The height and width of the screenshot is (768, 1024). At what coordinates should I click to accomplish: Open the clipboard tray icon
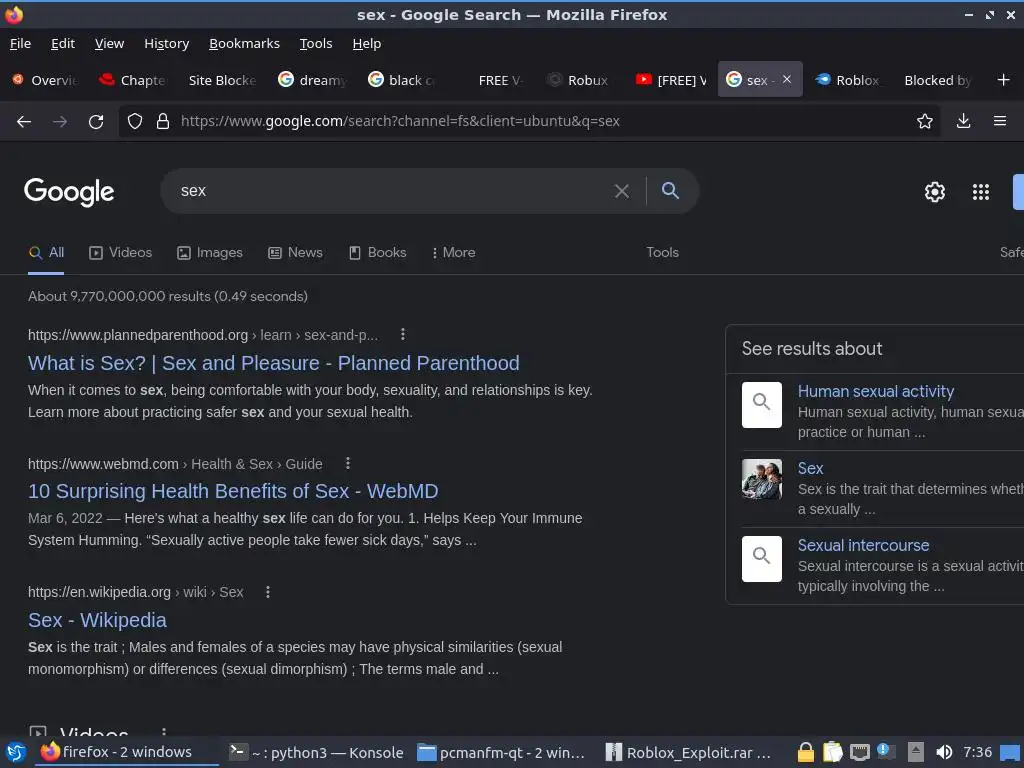[833, 752]
